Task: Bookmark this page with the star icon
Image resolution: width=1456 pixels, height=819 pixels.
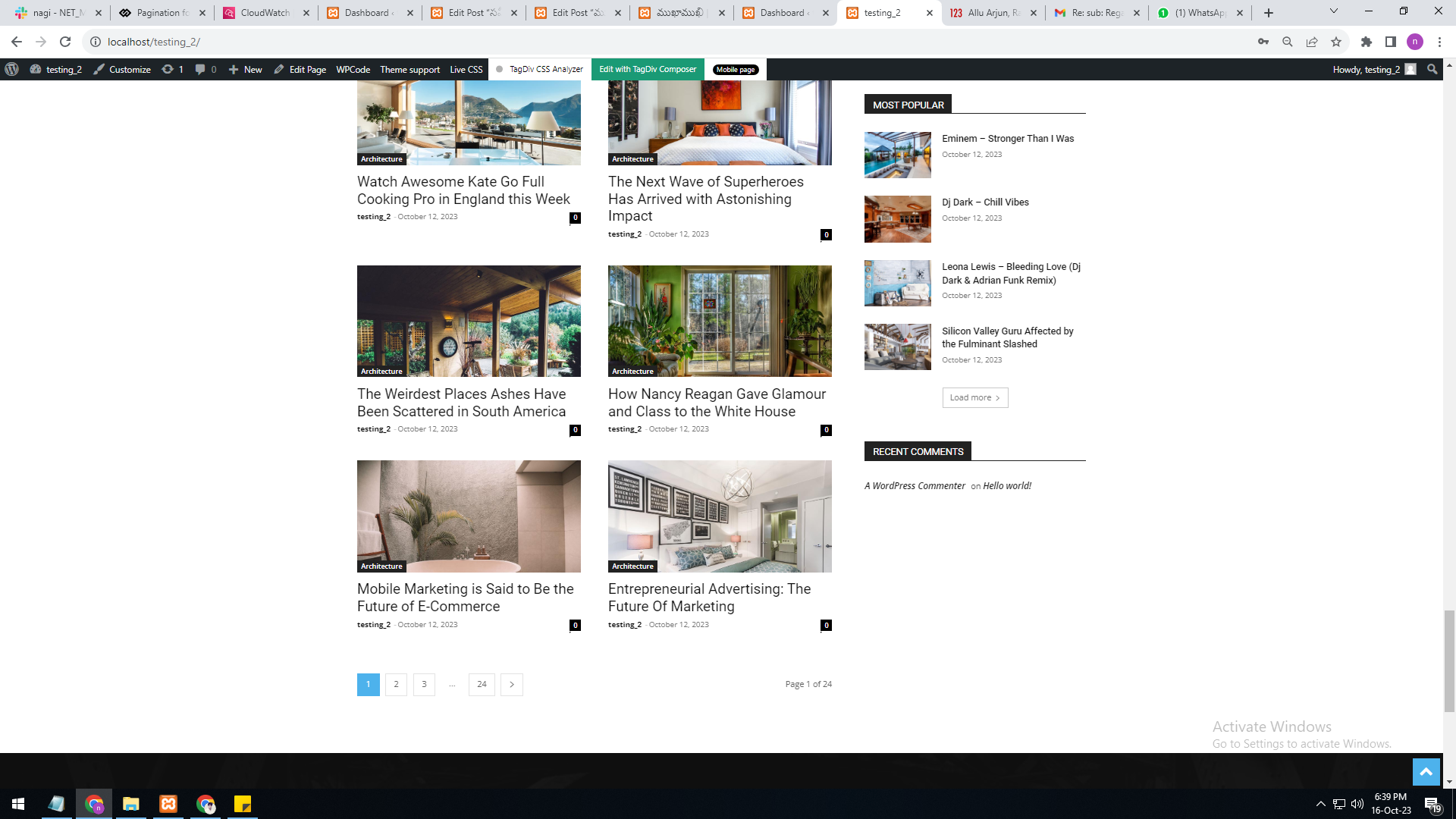Action: tap(1336, 42)
